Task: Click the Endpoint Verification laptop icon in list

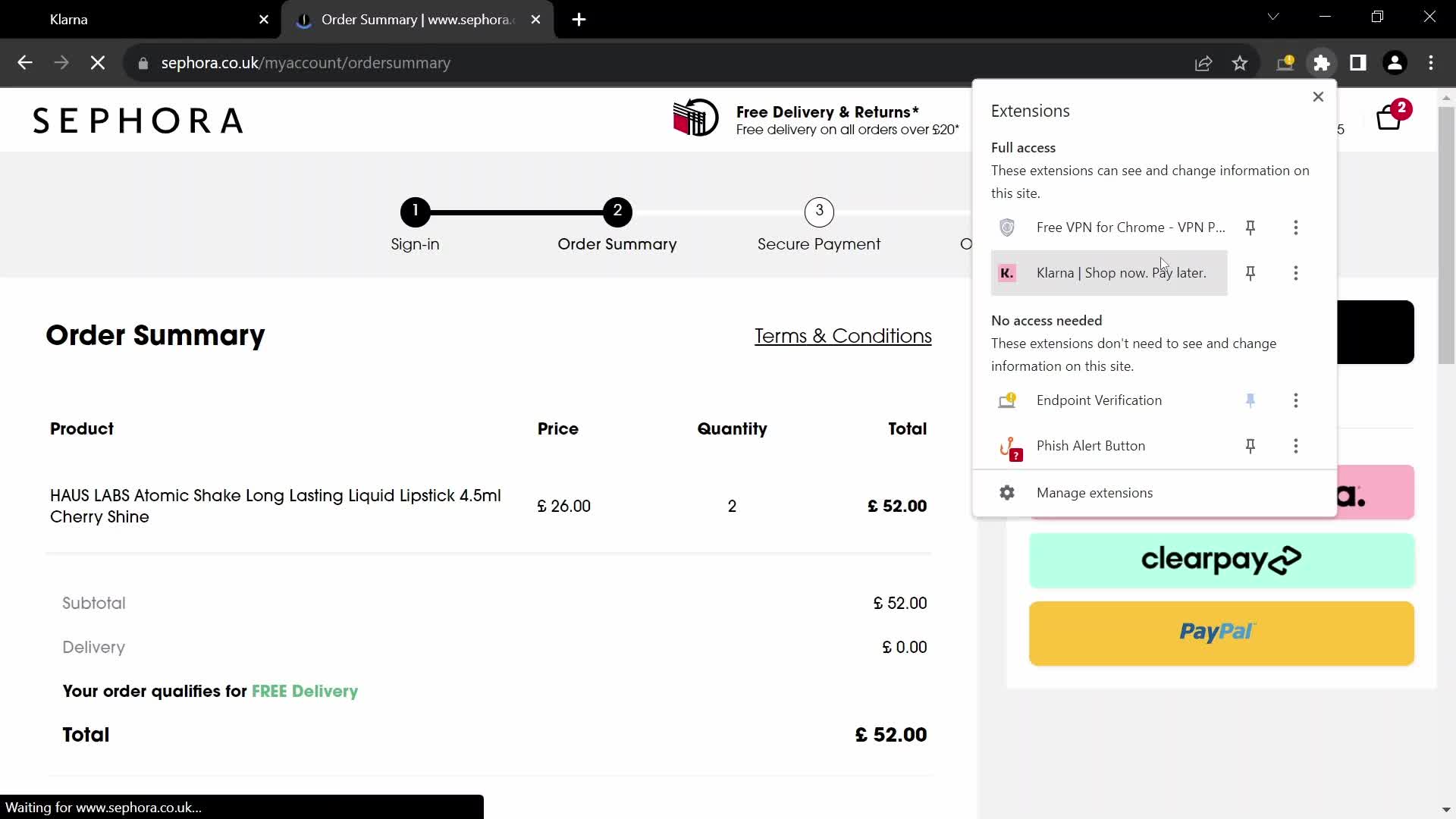Action: click(1007, 400)
